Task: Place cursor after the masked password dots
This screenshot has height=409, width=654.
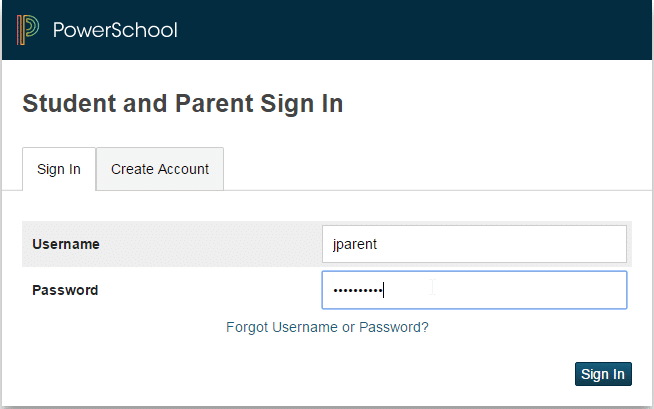Action: click(x=384, y=290)
